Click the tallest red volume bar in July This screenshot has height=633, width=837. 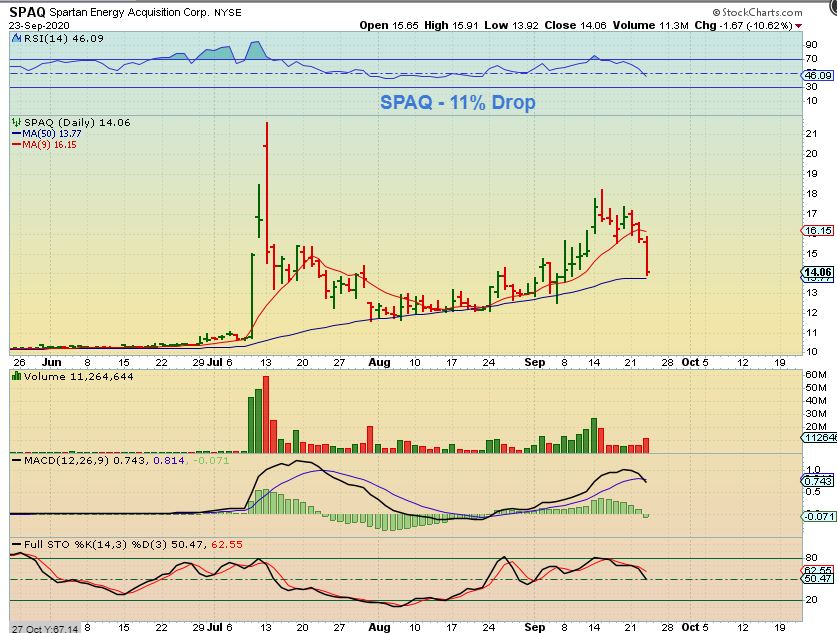(266, 415)
